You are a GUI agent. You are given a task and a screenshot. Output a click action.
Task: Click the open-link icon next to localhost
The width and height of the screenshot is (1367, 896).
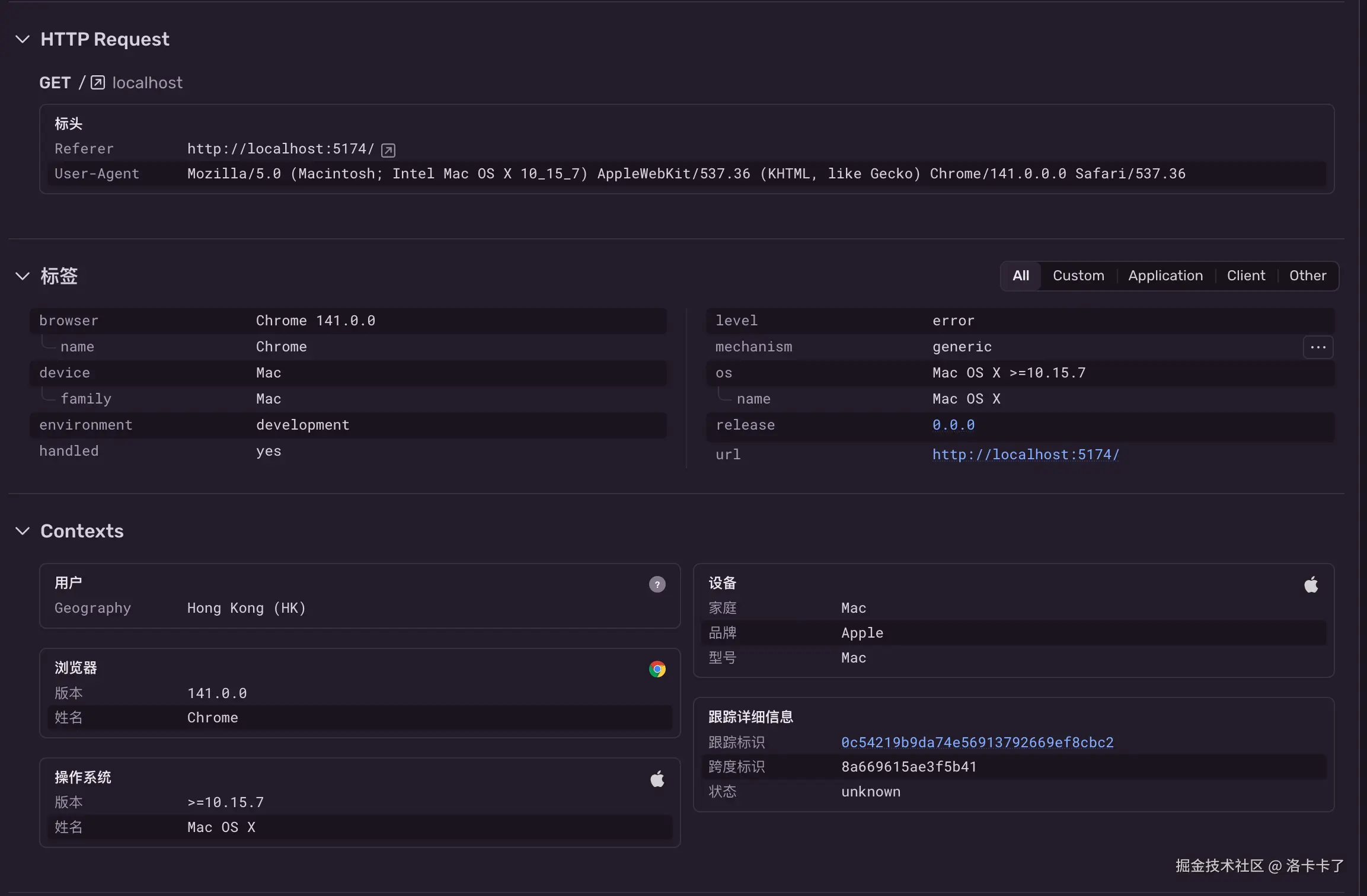98,82
